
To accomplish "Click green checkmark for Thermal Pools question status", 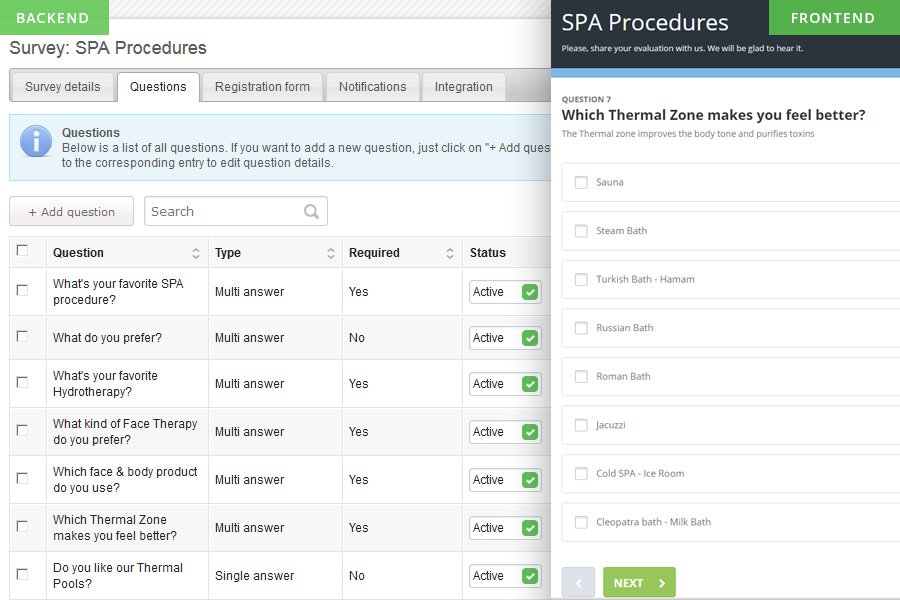I will (530, 576).
